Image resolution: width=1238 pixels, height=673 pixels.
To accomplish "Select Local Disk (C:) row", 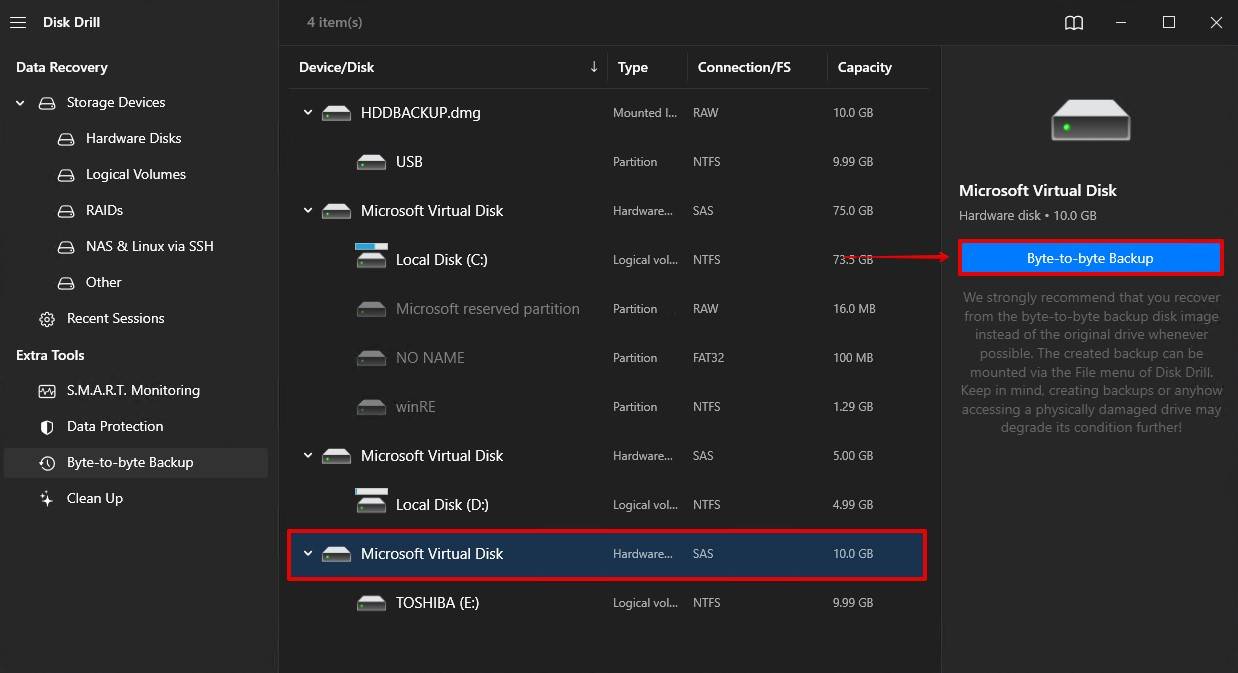I will tap(608, 260).
